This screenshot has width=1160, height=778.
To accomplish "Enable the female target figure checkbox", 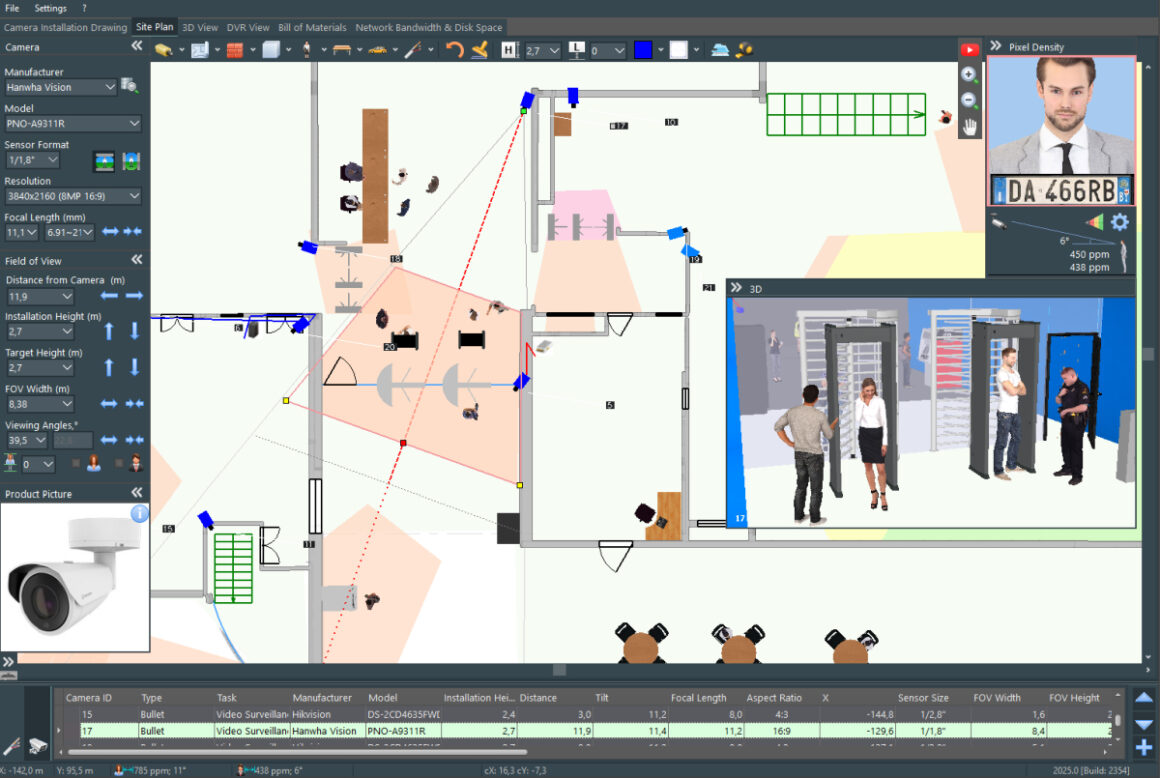I will click(x=76, y=462).
